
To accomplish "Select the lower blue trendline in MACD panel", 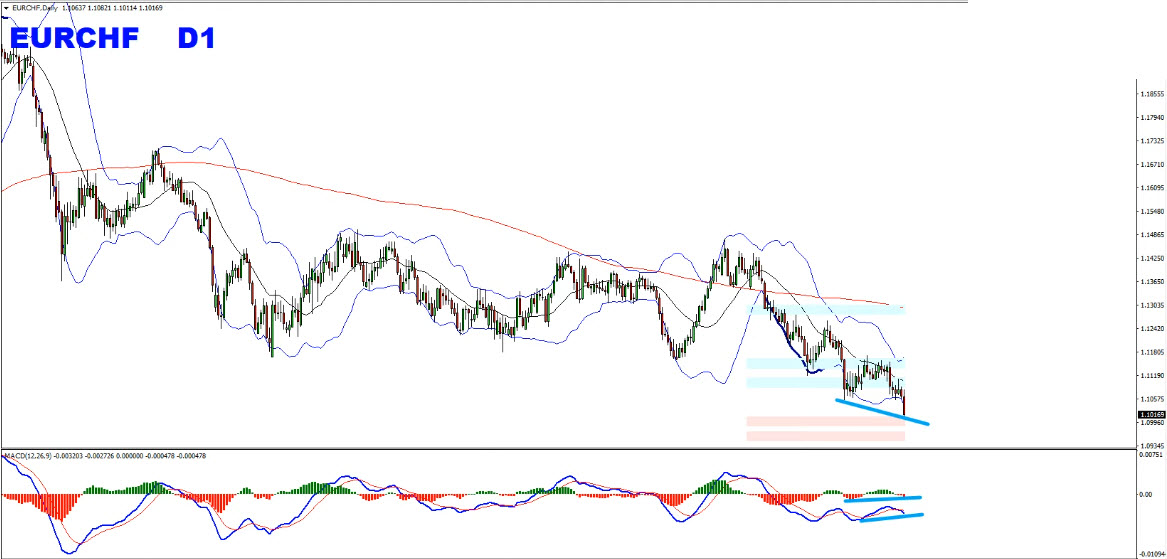I will pyautogui.click(x=890, y=517).
